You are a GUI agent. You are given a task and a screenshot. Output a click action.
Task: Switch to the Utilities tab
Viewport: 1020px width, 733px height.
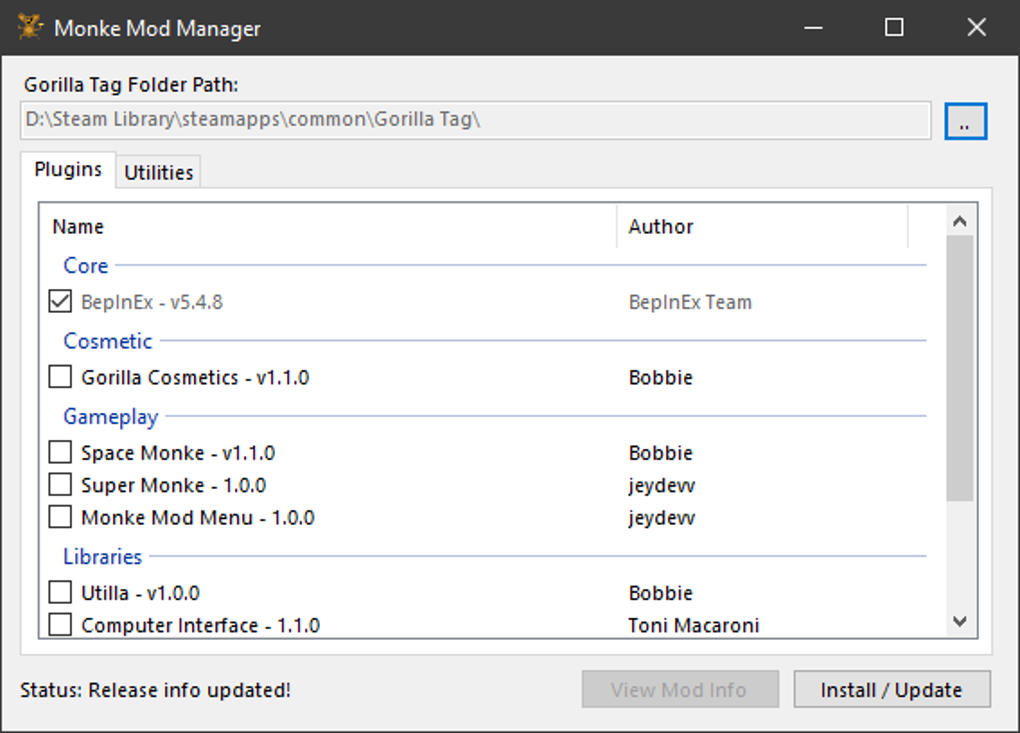[x=158, y=172]
